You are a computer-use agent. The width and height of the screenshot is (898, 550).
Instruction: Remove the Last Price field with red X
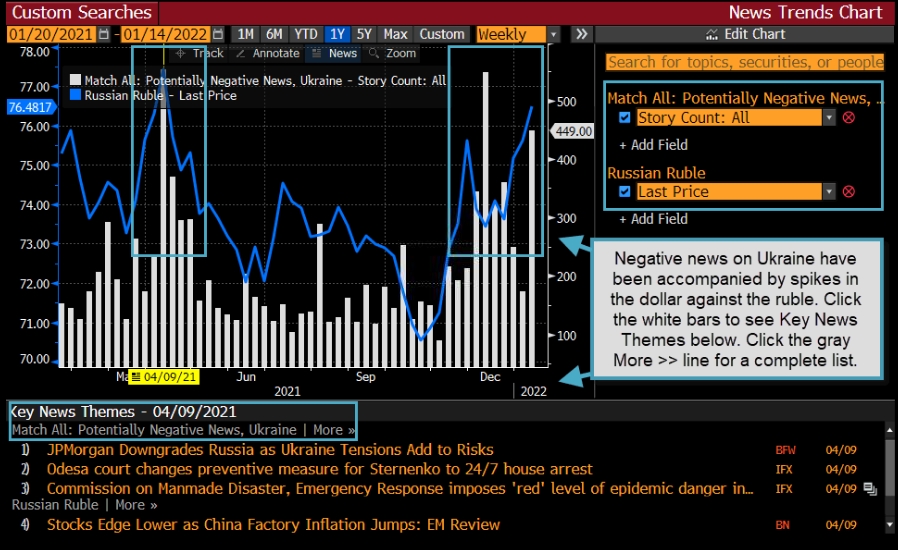click(x=849, y=192)
